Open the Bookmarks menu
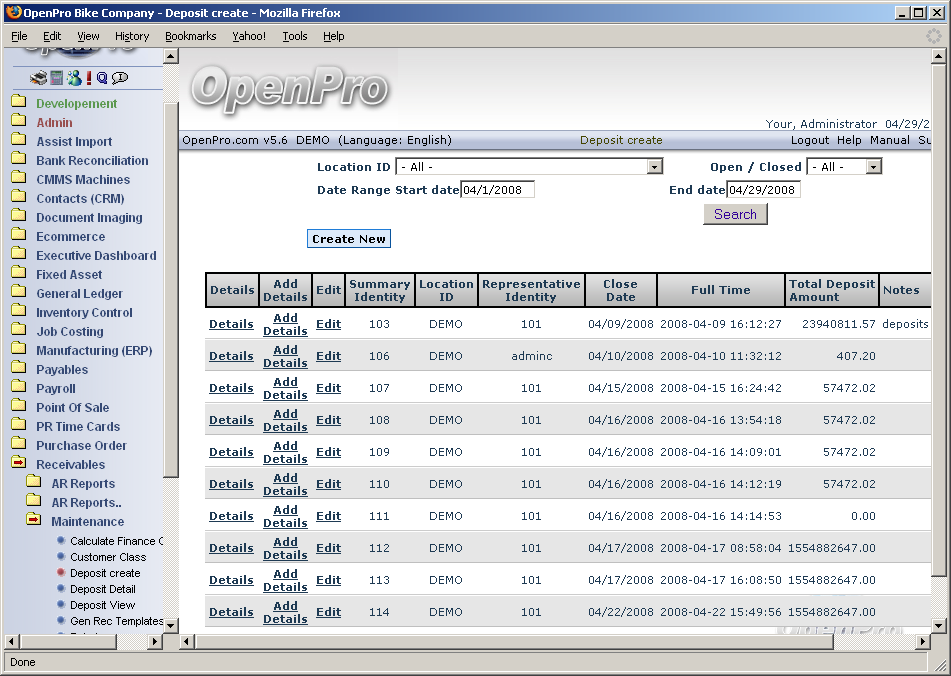The image size is (951, 676). point(190,36)
